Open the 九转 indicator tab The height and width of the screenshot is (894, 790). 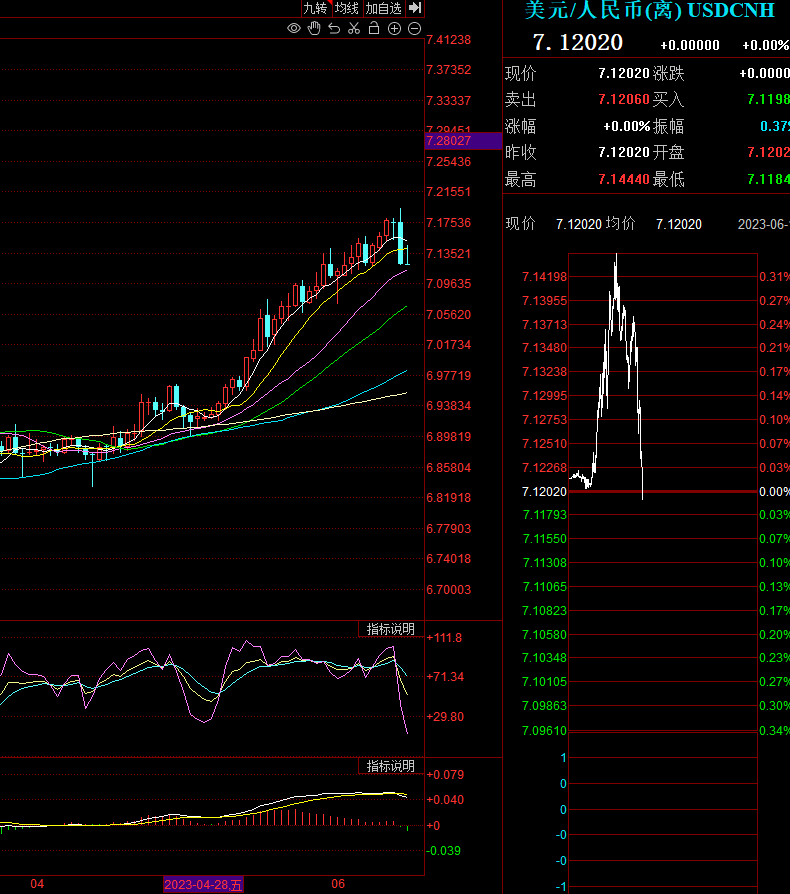tap(316, 8)
